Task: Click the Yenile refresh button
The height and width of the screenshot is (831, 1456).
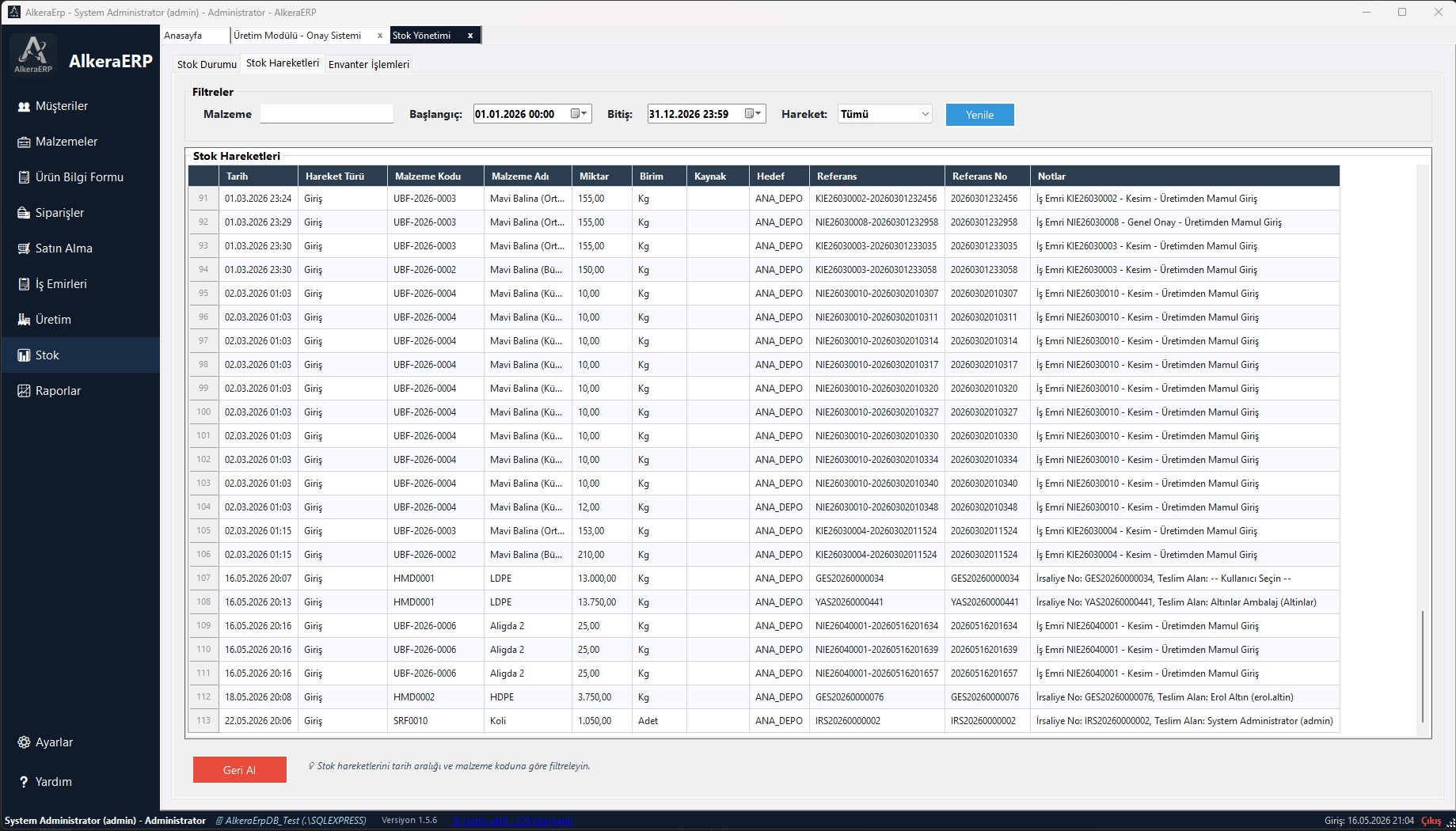Action: [x=979, y=115]
